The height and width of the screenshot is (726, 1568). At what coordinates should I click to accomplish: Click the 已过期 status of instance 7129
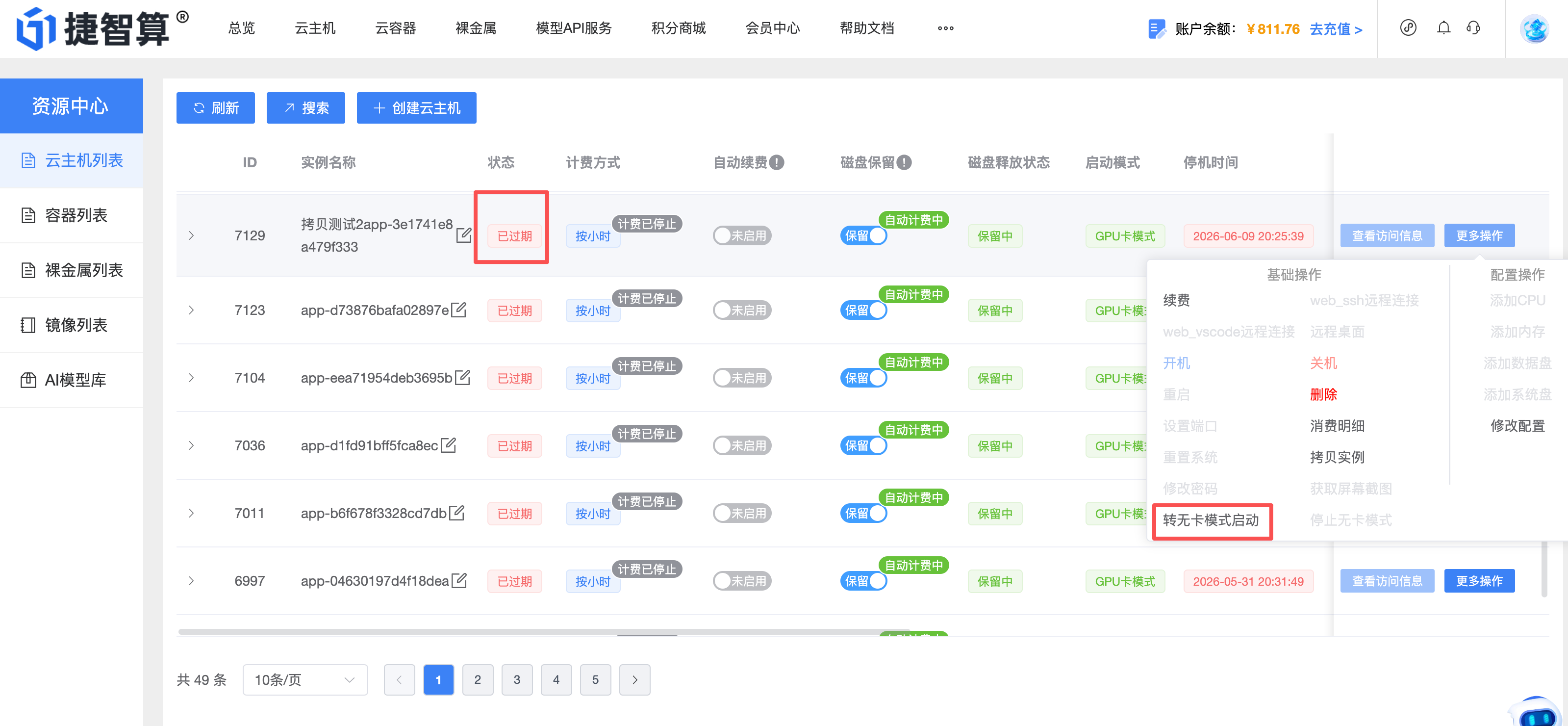(x=514, y=236)
